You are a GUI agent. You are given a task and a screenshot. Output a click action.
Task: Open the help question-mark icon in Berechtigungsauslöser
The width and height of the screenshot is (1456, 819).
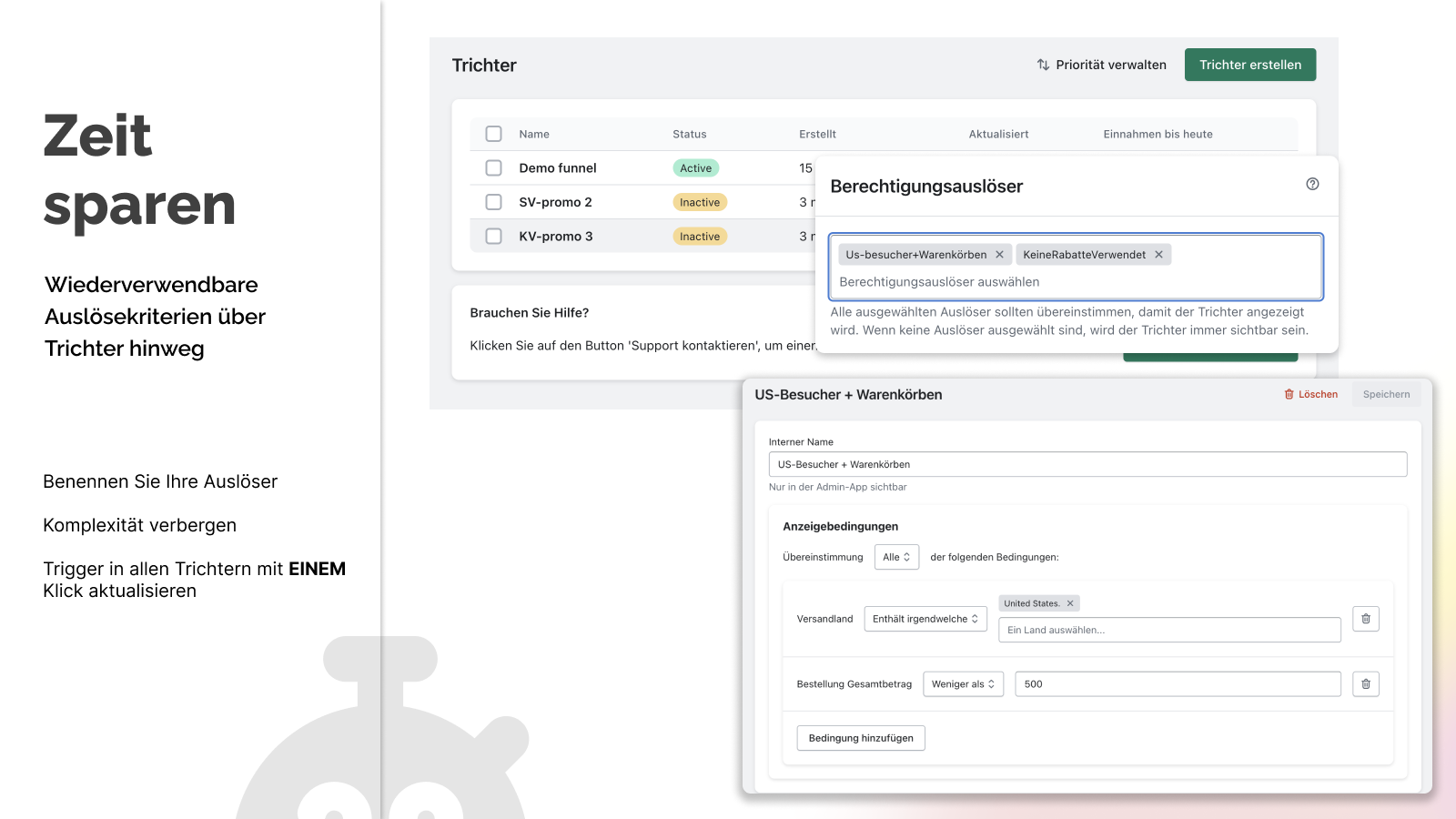pos(1312,184)
